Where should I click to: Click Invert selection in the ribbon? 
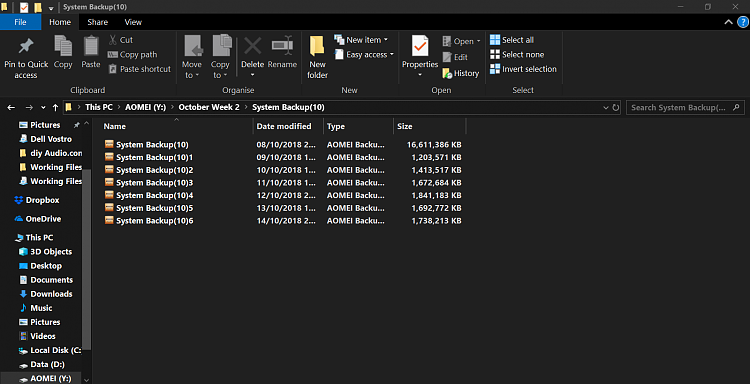point(523,69)
